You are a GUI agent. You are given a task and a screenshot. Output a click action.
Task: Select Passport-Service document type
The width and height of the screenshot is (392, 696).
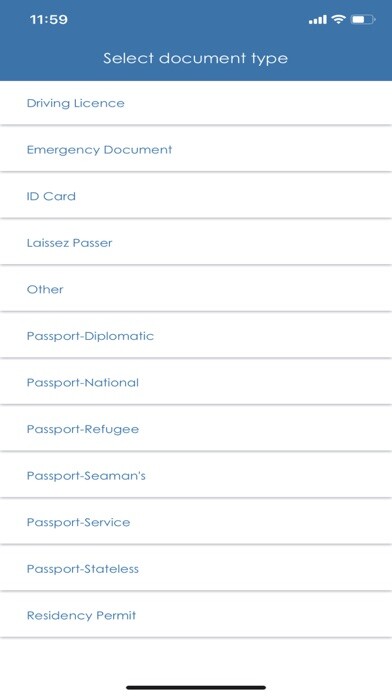pyautogui.click(x=196, y=522)
